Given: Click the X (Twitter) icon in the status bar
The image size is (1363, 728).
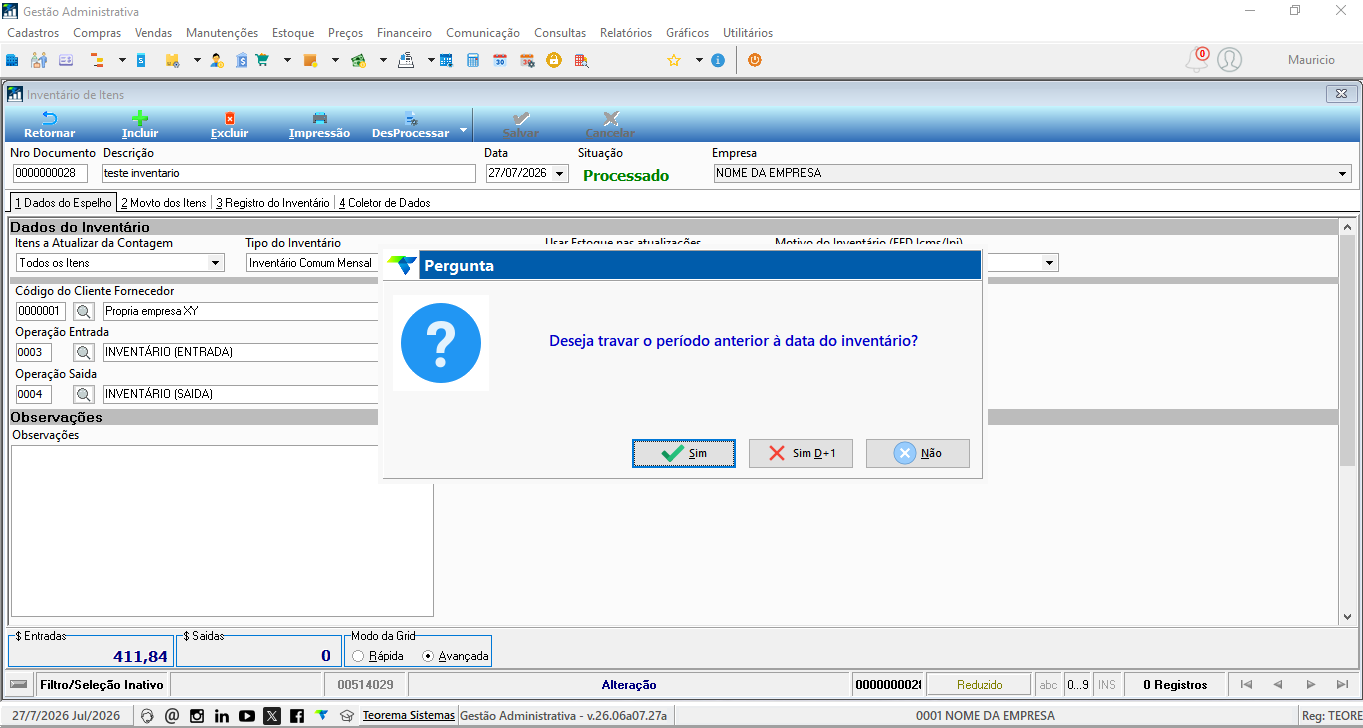Looking at the screenshot, I should coord(272,716).
